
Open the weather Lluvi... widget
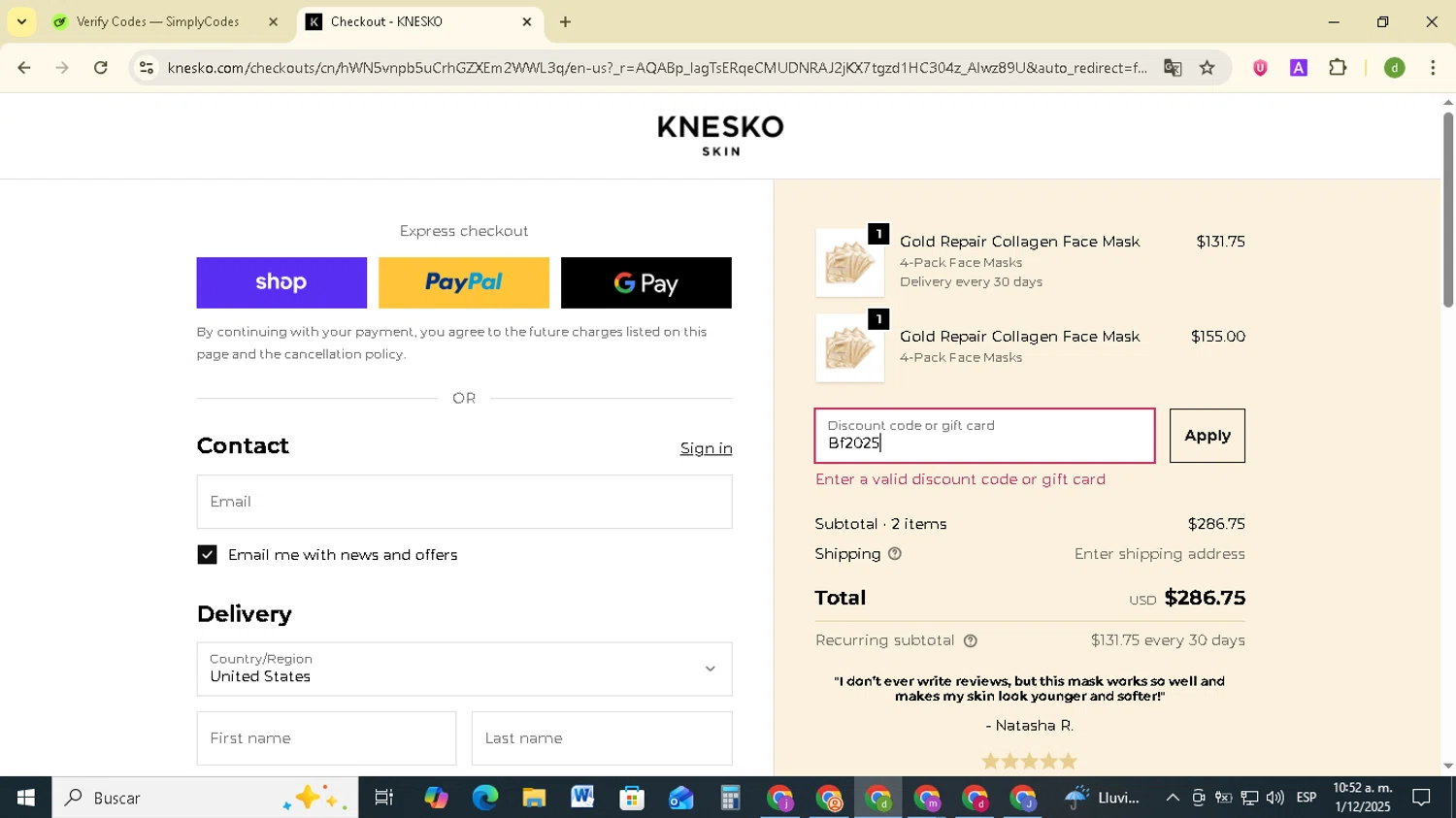1103,798
